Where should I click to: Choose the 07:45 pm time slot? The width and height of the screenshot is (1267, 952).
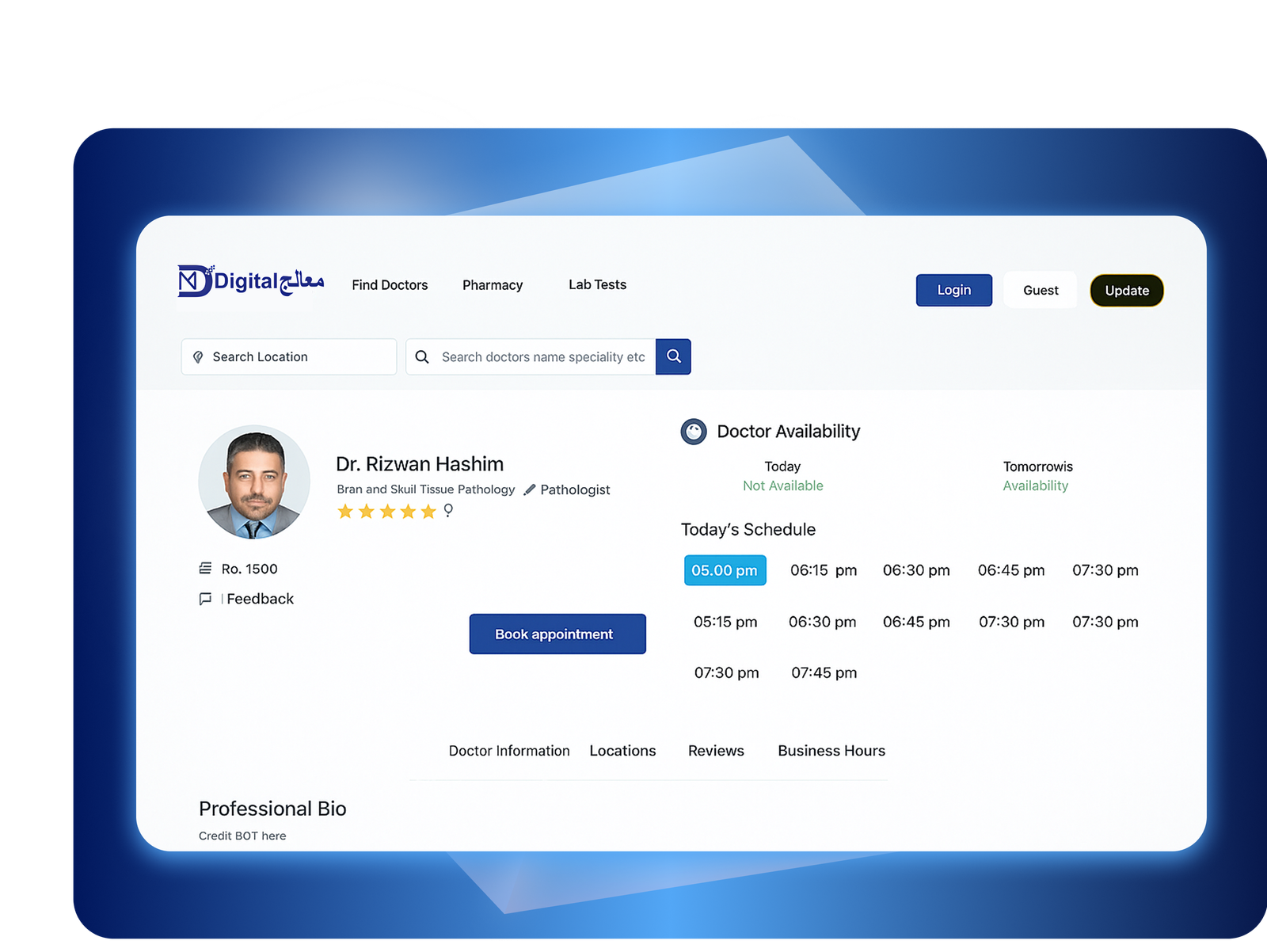(x=824, y=672)
